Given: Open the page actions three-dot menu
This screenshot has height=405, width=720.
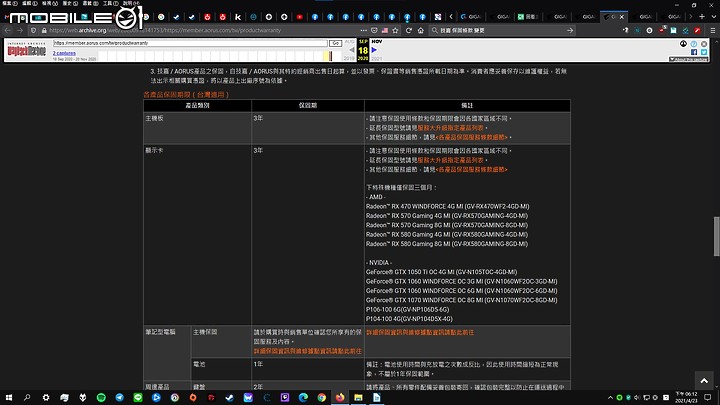Looking at the screenshot, I should click(364, 30).
